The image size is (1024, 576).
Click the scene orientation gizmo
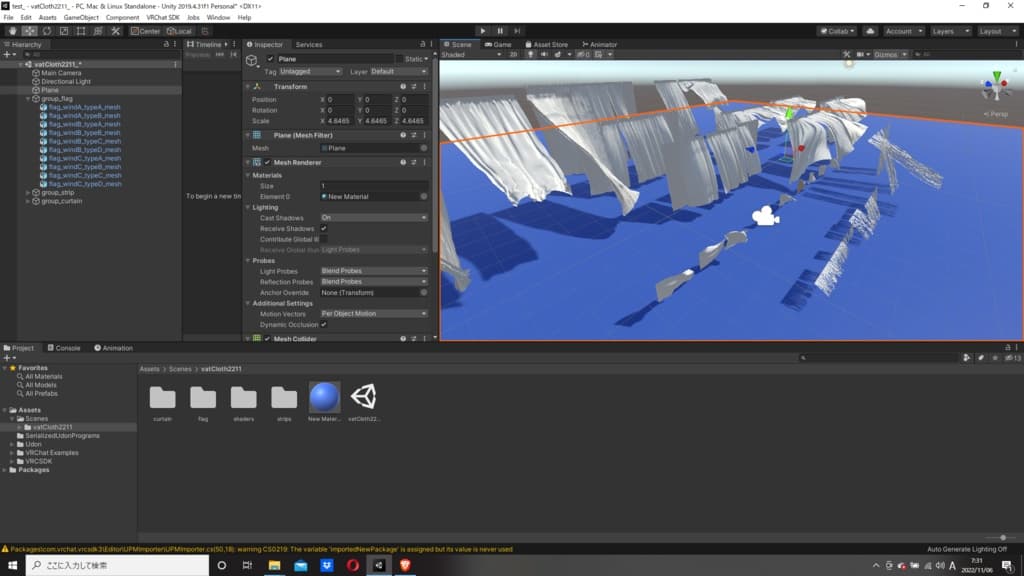tap(995, 86)
